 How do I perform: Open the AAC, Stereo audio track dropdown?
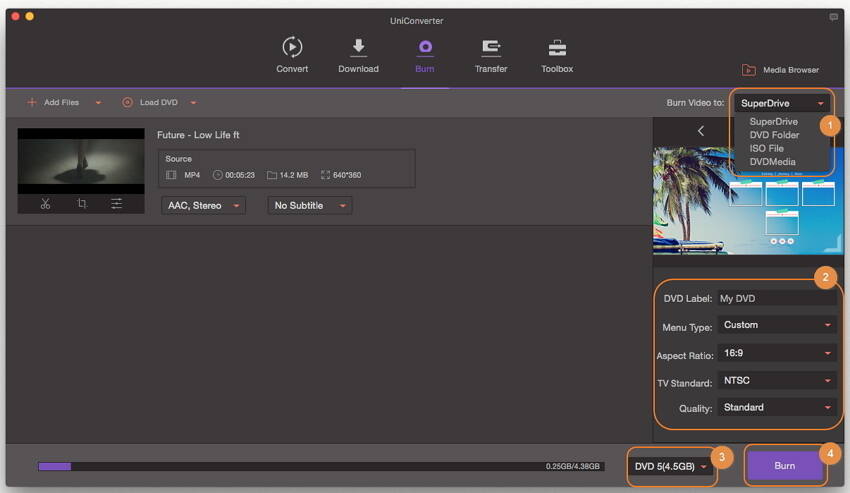click(203, 206)
